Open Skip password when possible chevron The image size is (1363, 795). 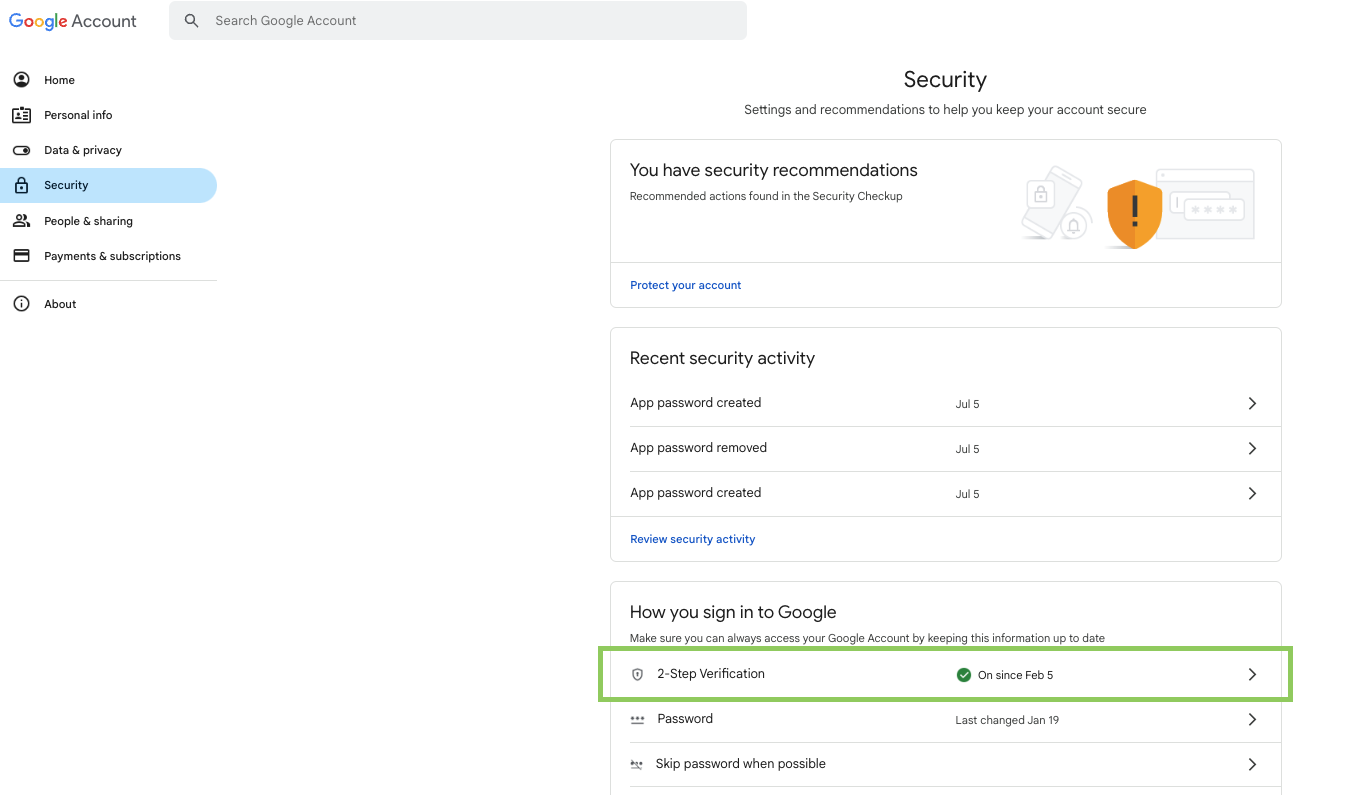[x=1252, y=765]
